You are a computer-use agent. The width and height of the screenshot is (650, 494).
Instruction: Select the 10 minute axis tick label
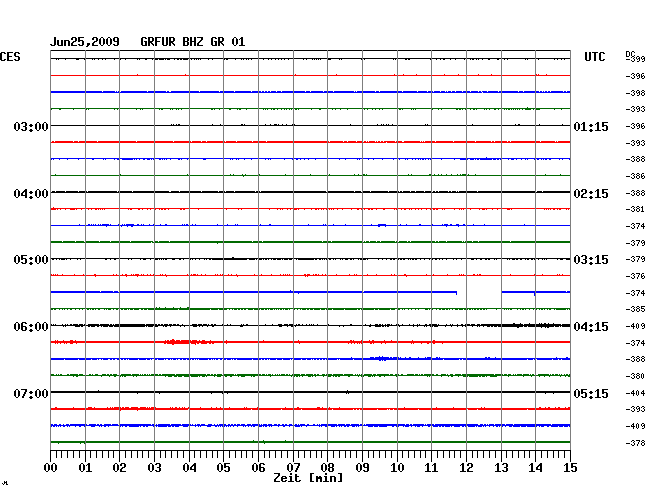point(397,468)
